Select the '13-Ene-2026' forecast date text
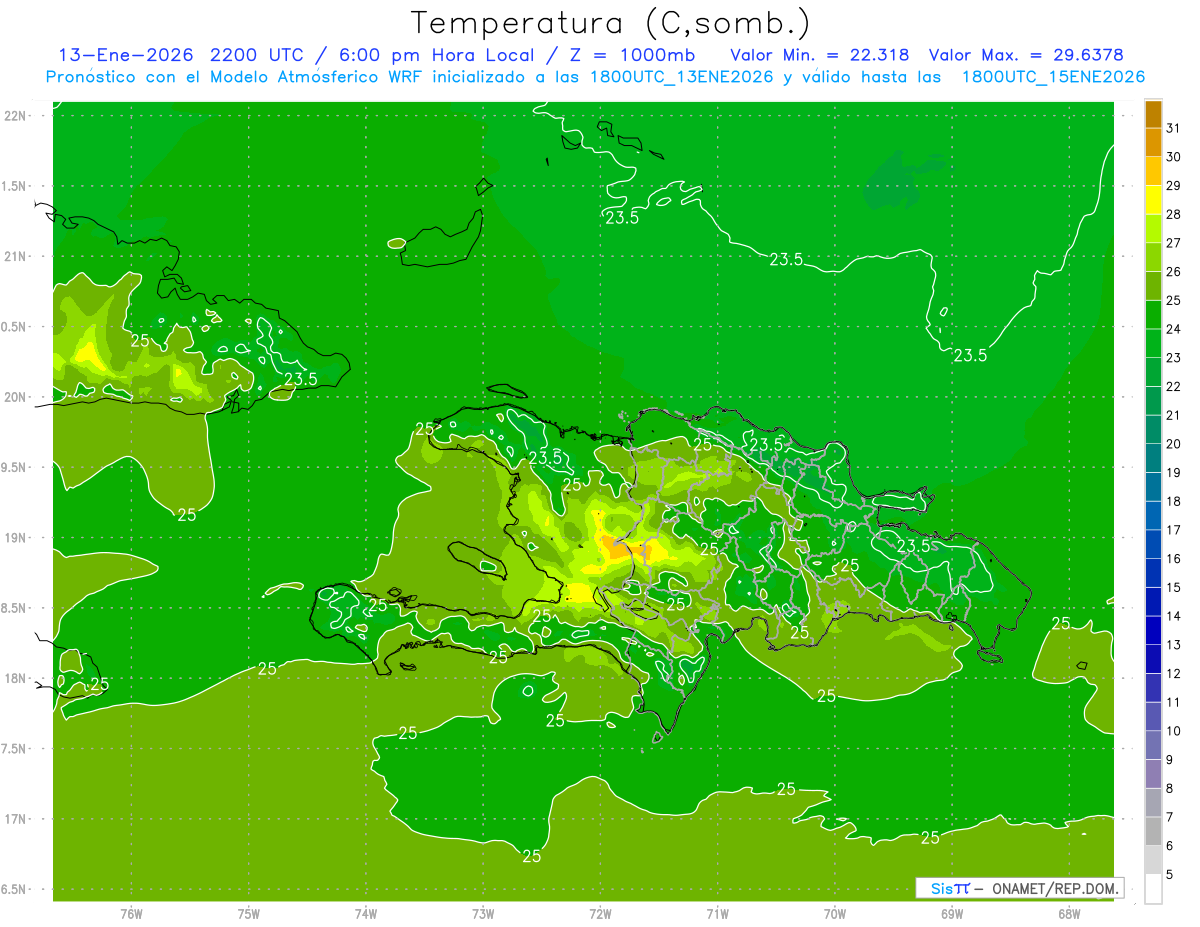1200x927 pixels. [x=125, y=55]
